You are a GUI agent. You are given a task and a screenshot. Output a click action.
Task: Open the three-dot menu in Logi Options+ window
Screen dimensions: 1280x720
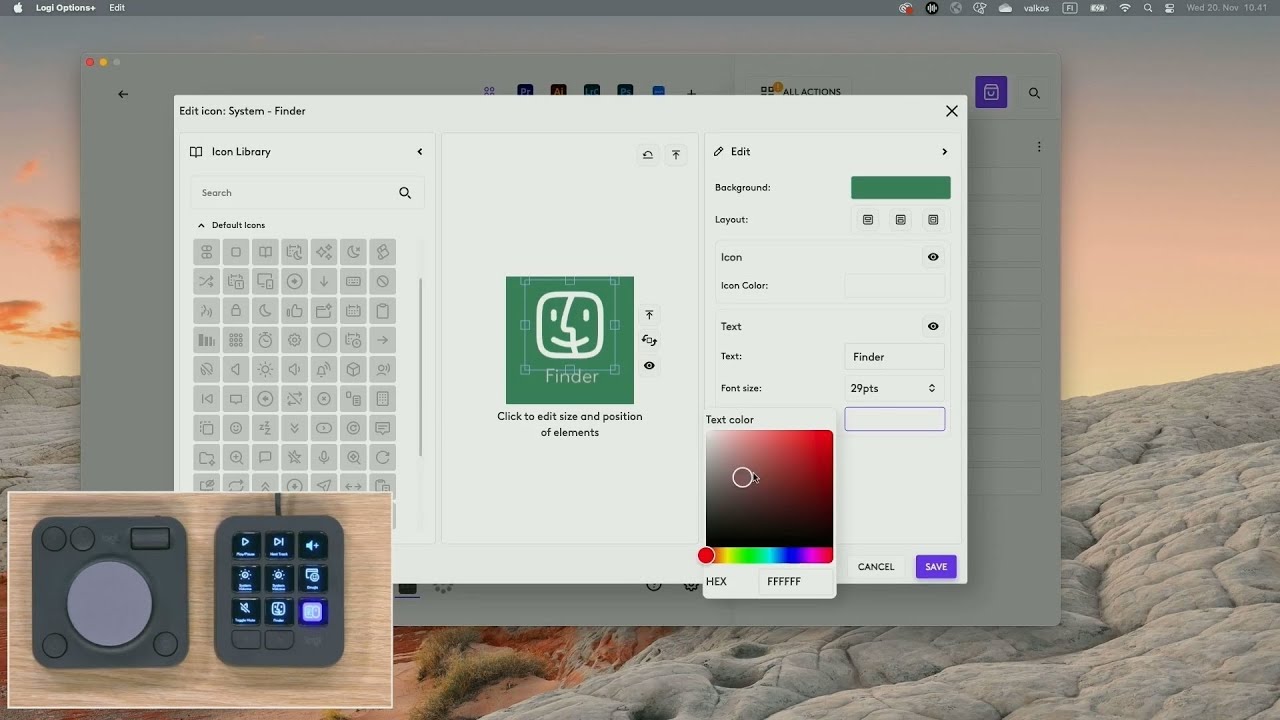tap(1039, 147)
